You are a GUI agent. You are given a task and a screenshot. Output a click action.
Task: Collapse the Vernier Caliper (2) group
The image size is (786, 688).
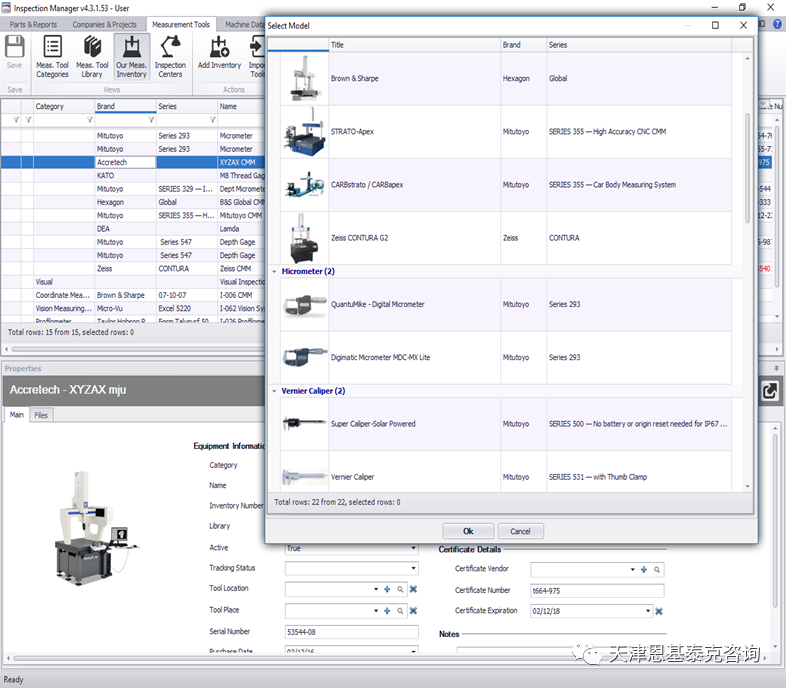click(x=275, y=391)
